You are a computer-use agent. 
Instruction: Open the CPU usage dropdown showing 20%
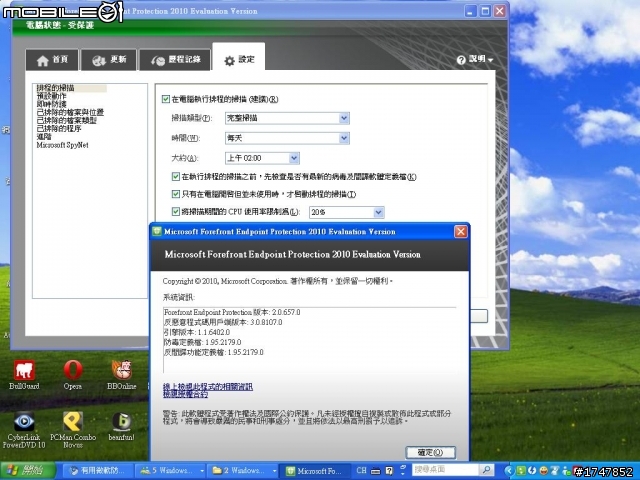point(347,212)
